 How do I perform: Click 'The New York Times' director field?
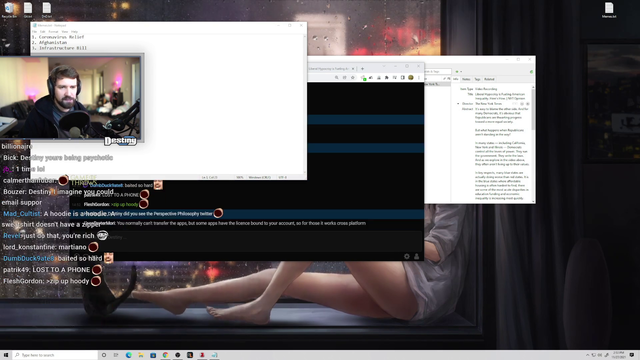tap(489, 104)
